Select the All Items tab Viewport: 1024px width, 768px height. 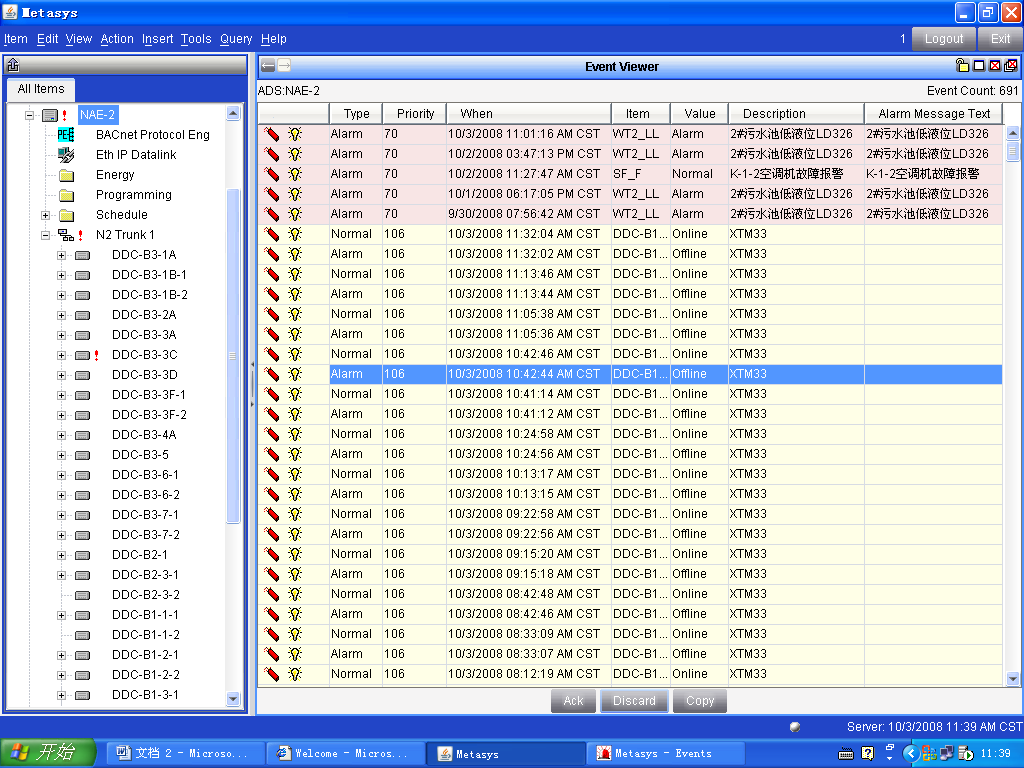click(41, 89)
